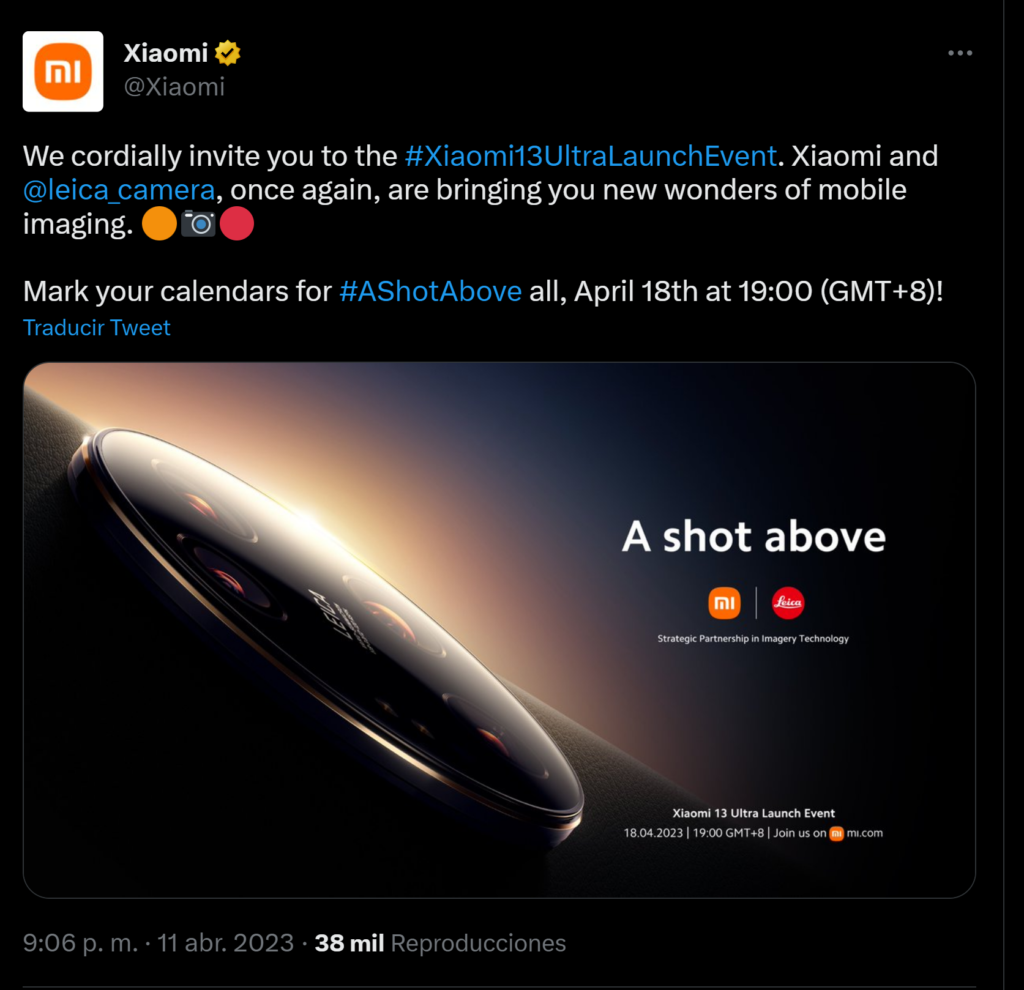Select the Mi logo inside the event poster
1024x990 pixels.
click(x=722, y=604)
